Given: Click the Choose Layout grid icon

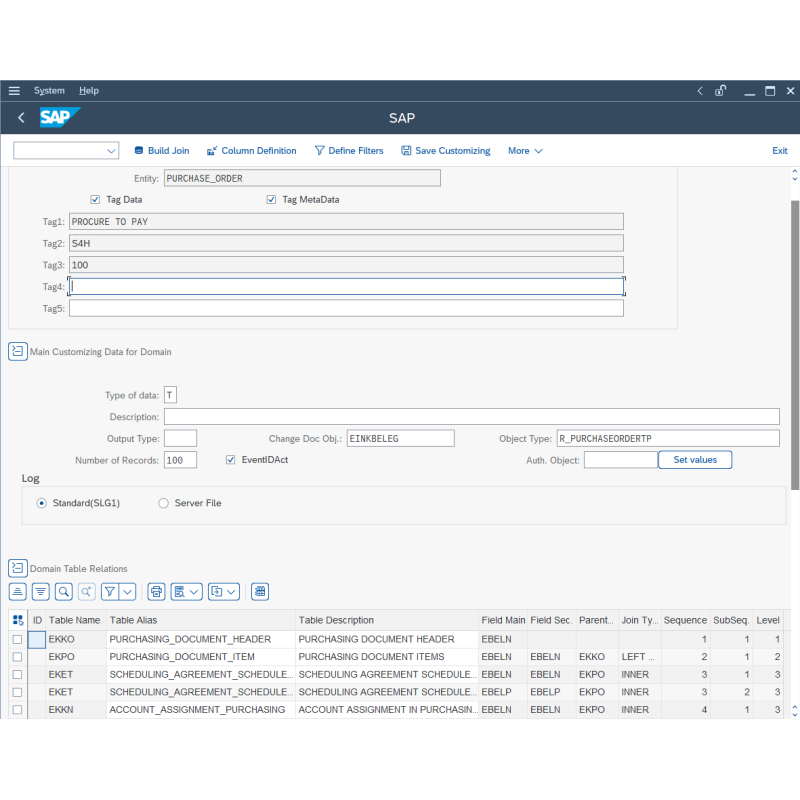Looking at the screenshot, I should click(260, 592).
